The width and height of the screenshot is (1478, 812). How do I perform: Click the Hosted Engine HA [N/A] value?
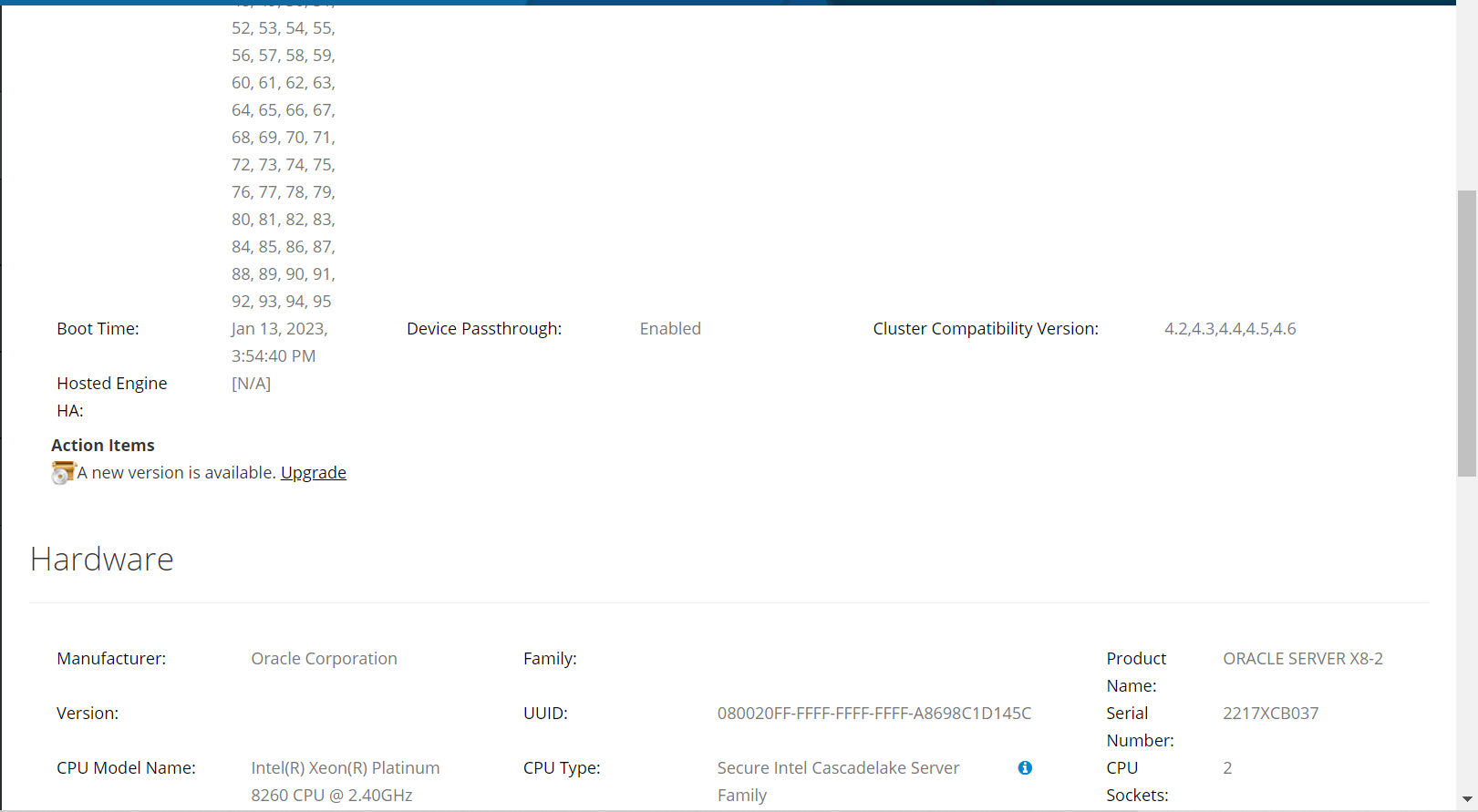tap(251, 384)
